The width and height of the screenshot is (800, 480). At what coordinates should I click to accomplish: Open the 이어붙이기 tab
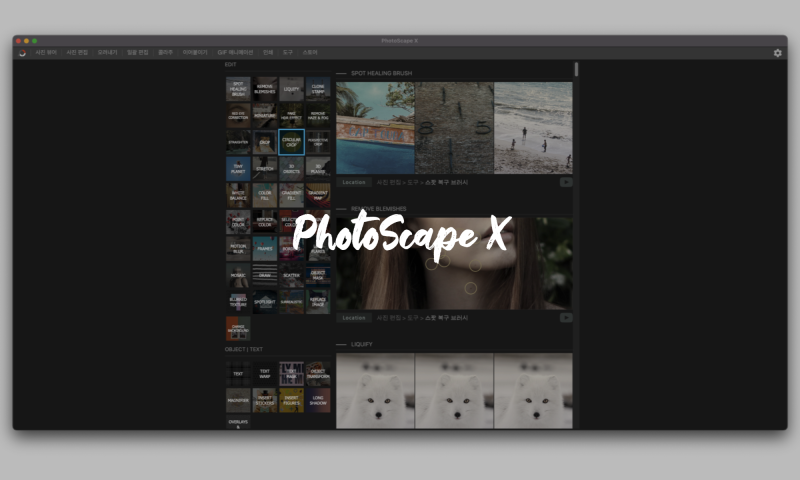coord(195,53)
